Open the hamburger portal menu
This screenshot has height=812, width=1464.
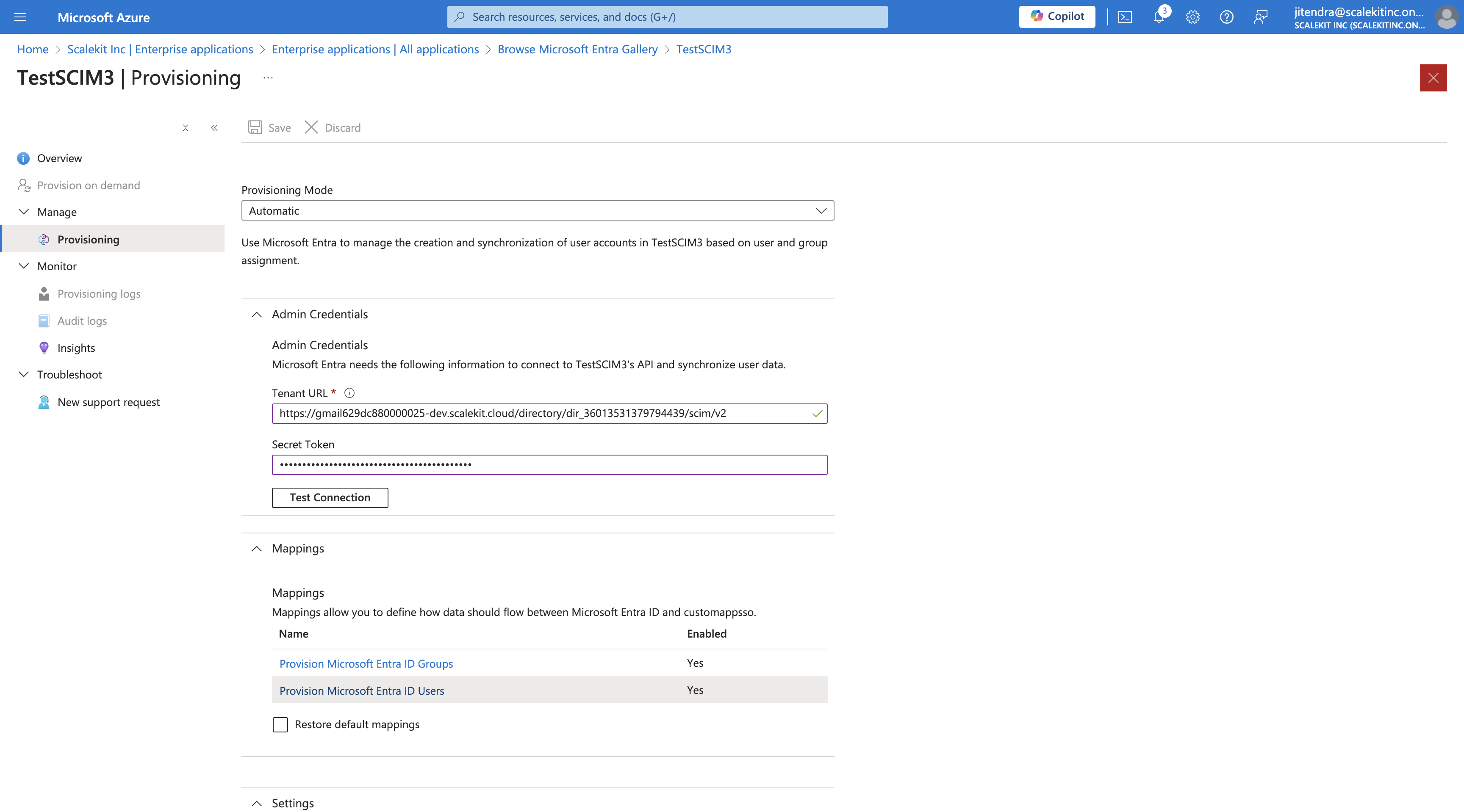[x=20, y=17]
